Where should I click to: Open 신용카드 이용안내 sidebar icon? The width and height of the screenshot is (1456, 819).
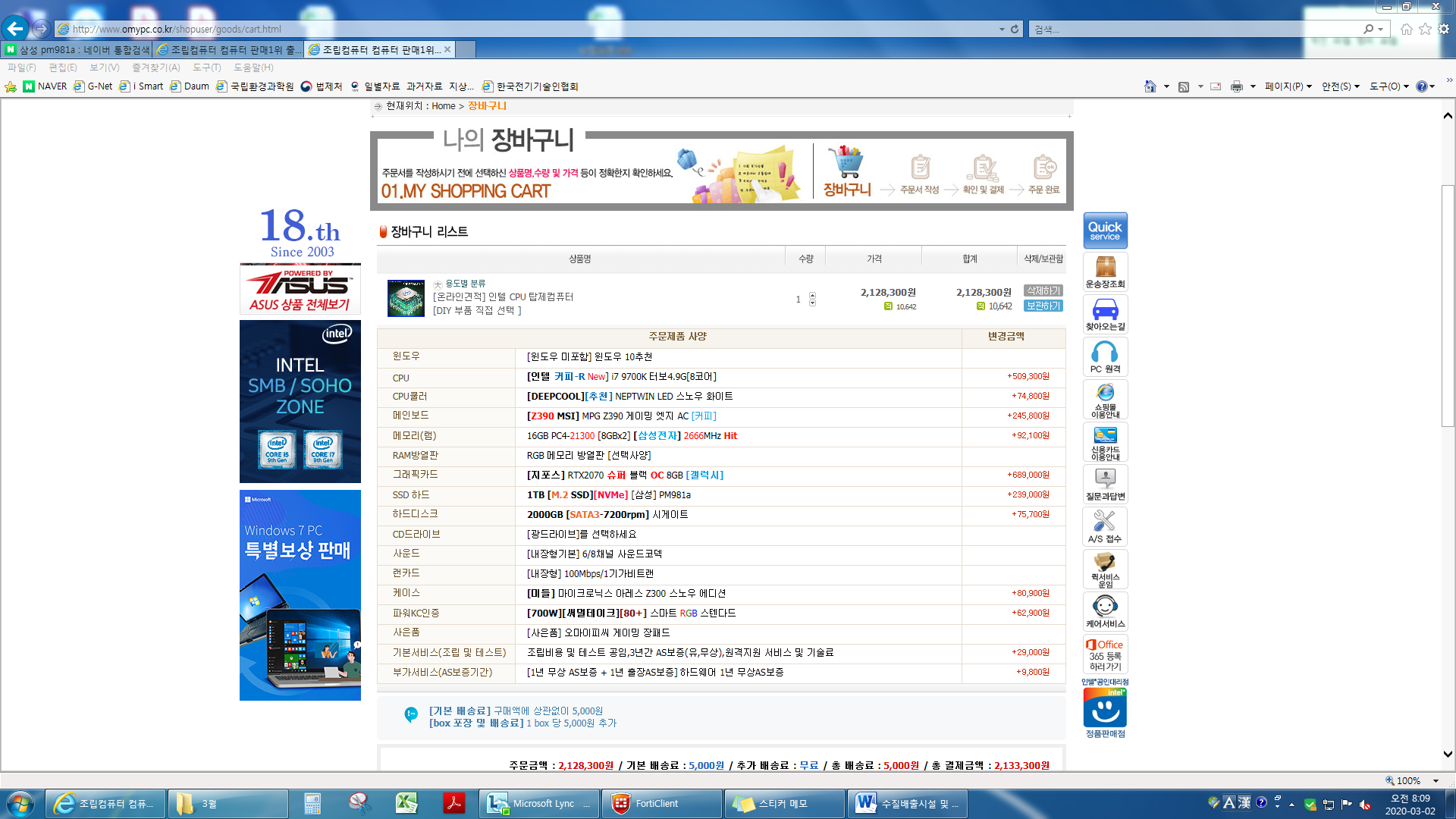click(x=1105, y=442)
